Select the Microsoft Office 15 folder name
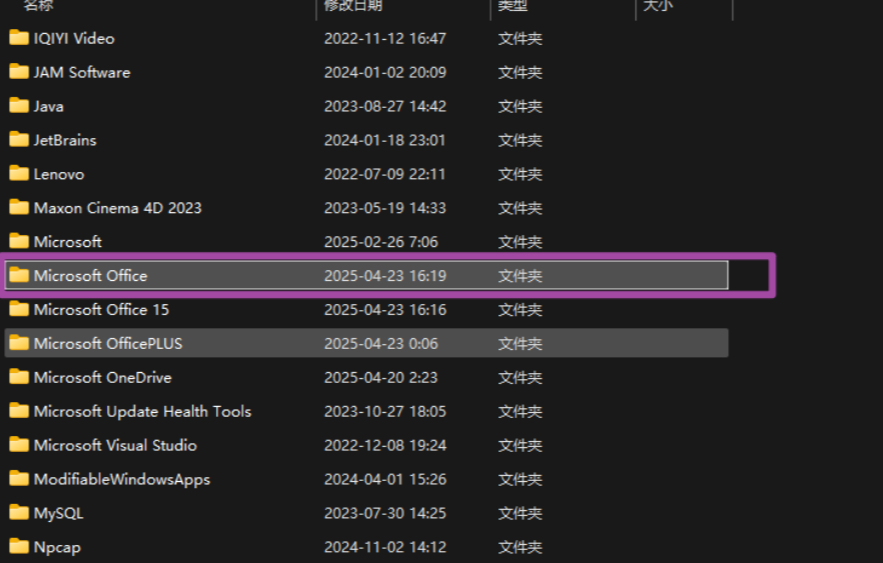Screen dimensions: 883x563 click(101, 309)
